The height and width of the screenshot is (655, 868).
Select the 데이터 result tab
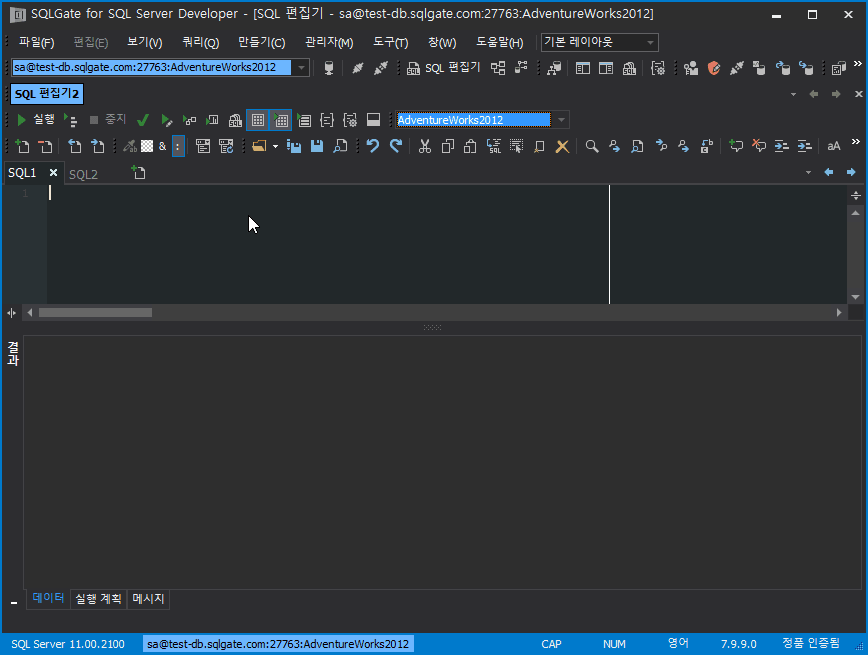click(x=48, y=599)
